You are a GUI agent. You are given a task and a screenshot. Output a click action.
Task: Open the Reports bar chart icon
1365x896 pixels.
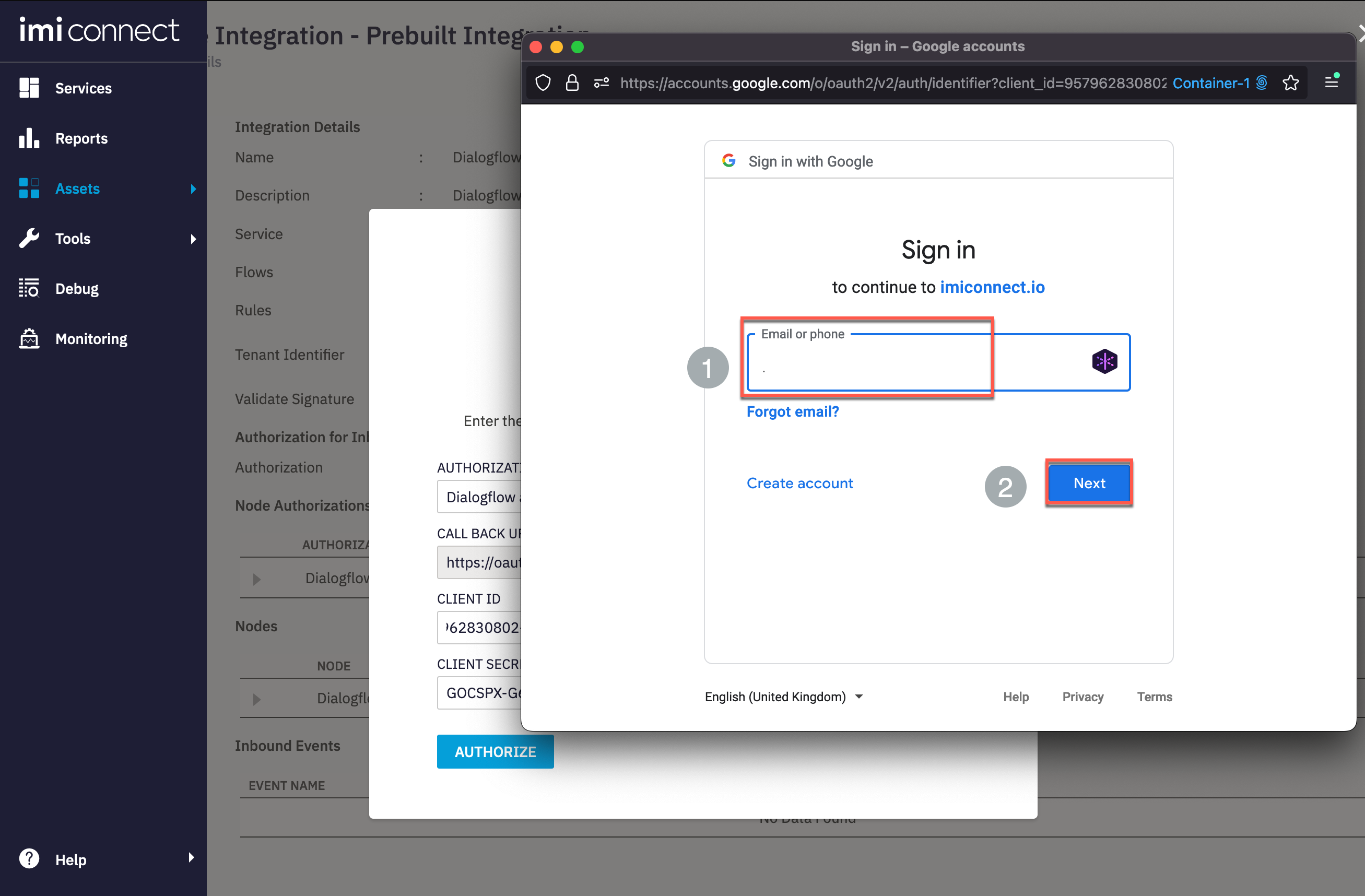point(29,138)
